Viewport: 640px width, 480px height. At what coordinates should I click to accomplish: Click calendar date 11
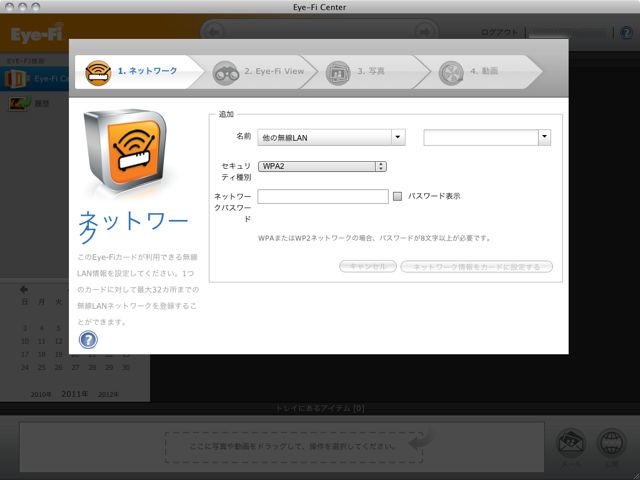42,341
